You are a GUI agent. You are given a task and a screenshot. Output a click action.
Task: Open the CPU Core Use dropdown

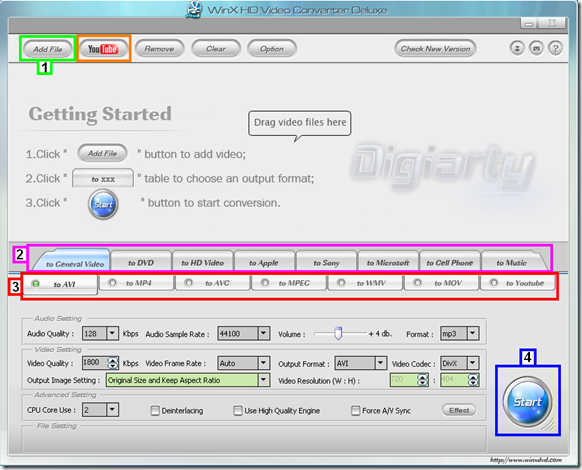112,410
